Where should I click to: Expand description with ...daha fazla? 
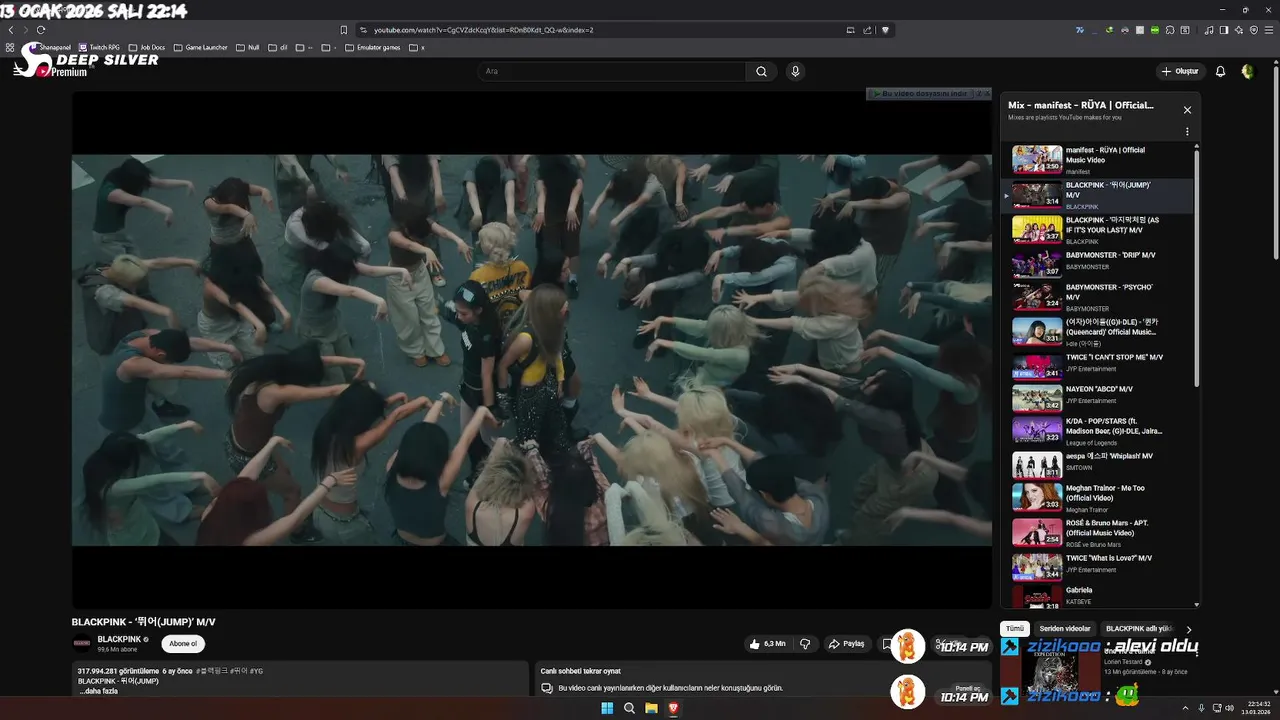tap(99, 690)
